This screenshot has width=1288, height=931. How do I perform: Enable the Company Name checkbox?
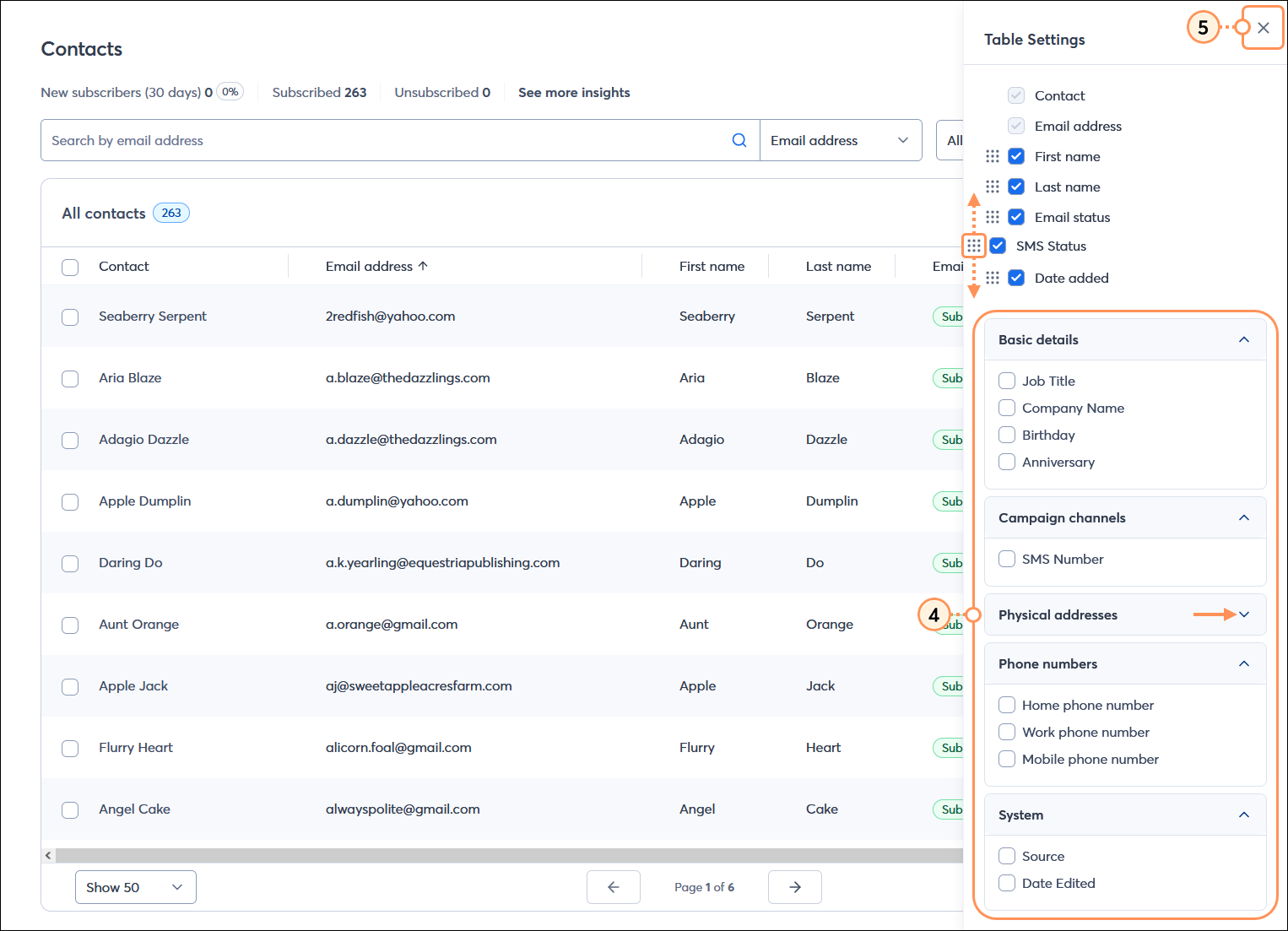[x=1007, y=408]
